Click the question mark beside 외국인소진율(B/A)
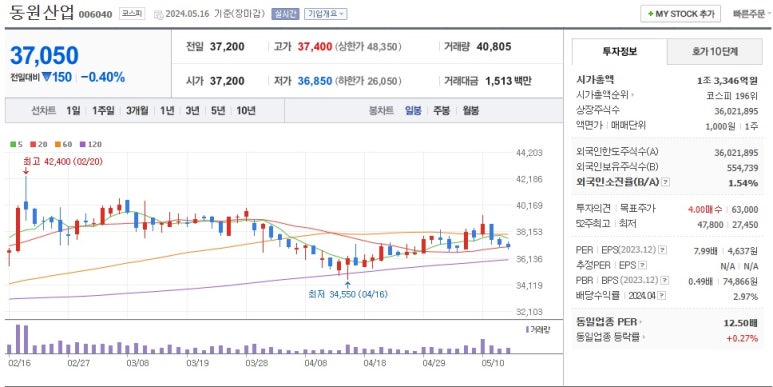 666,182
